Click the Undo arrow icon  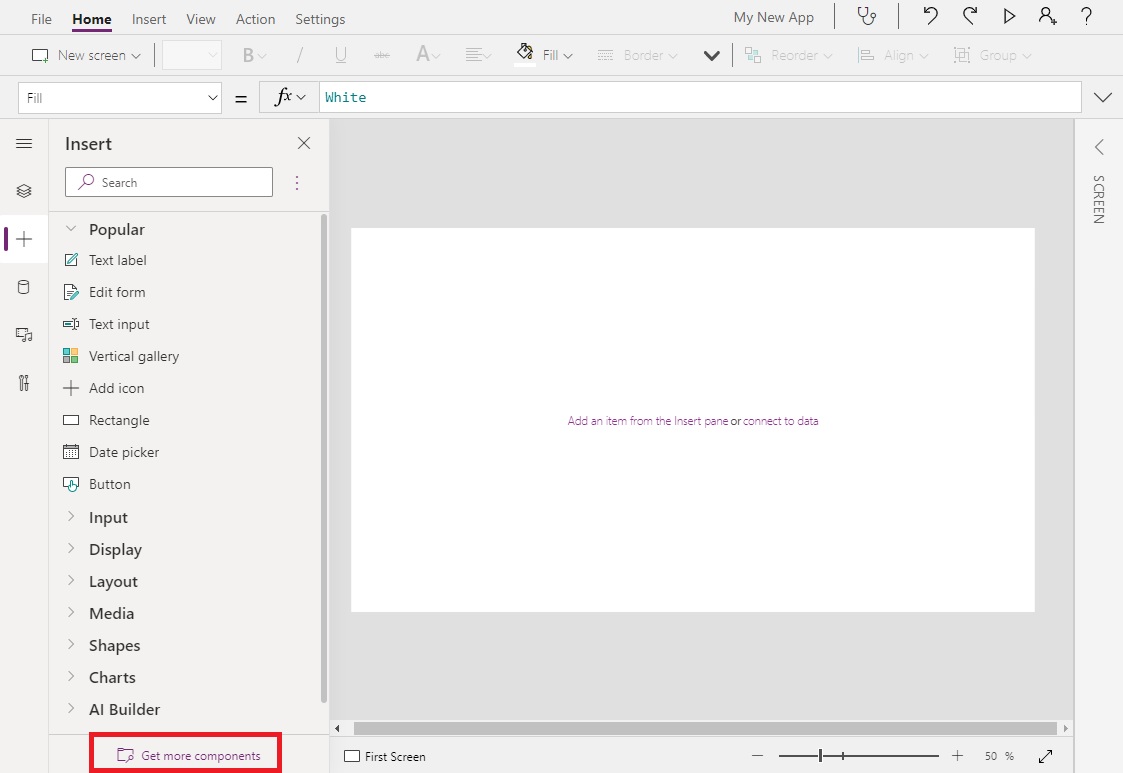[930, 17]
